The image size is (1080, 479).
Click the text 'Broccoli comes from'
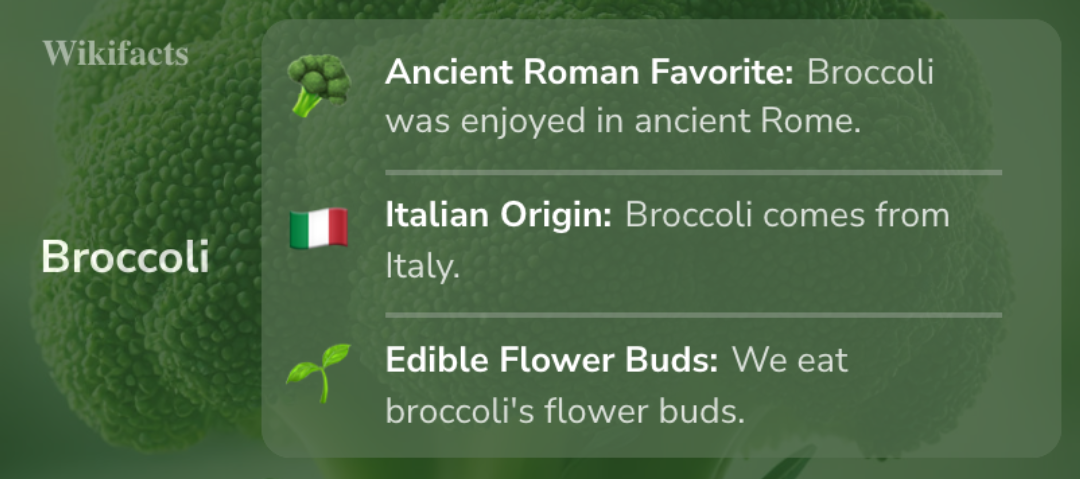[787, 216]
